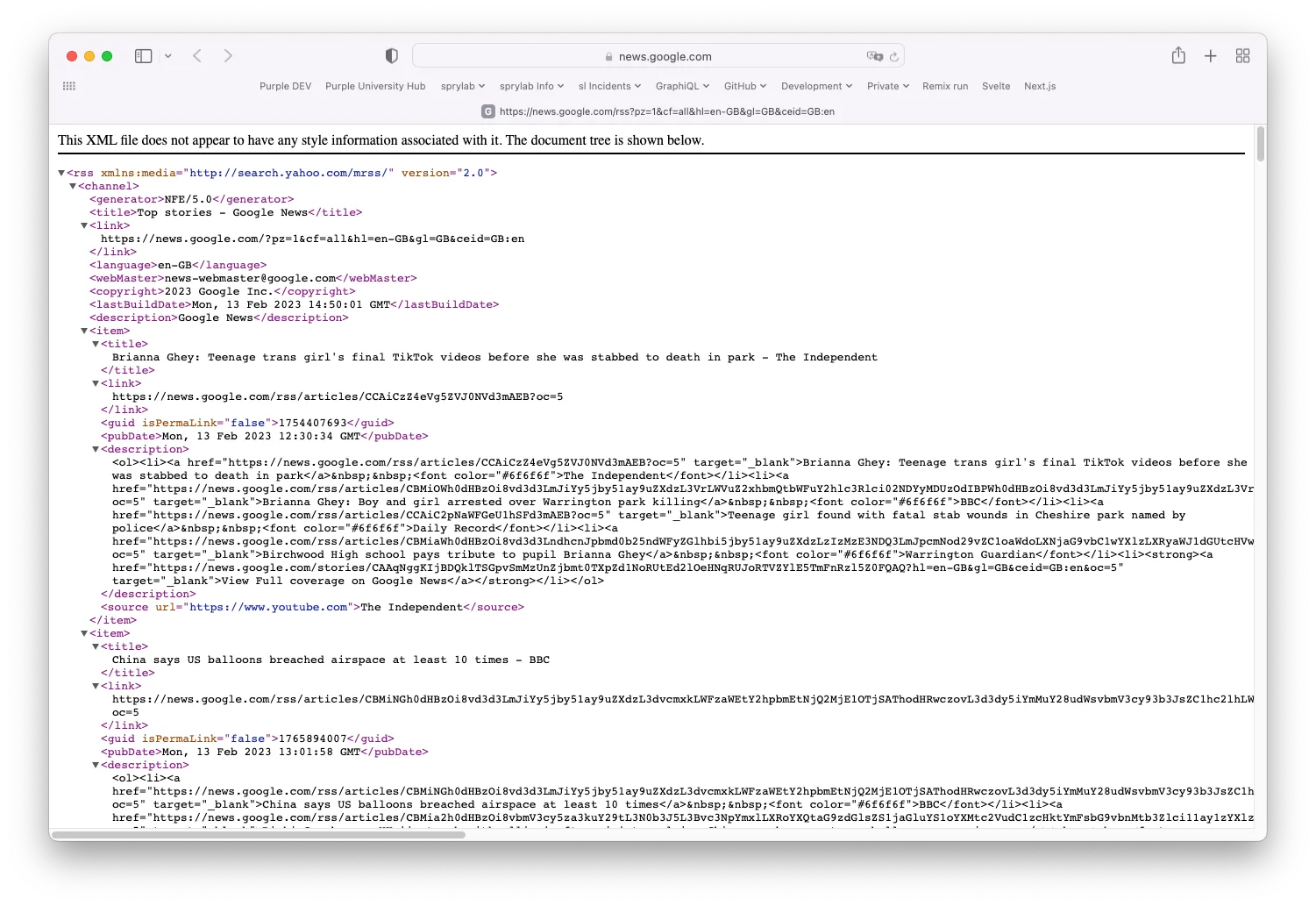The width and height of the screenshot is (1316, 906).
Task: Open a new tab
Action: (1211, 56)
